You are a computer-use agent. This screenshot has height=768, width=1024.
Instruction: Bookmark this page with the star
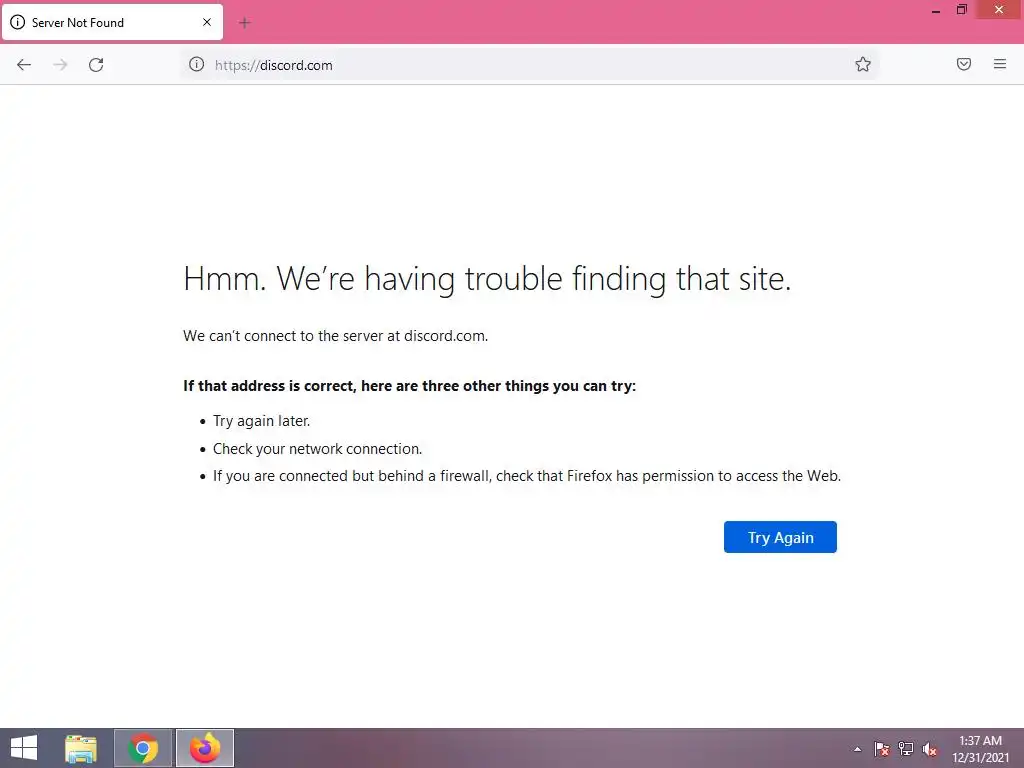pos(863,64)
